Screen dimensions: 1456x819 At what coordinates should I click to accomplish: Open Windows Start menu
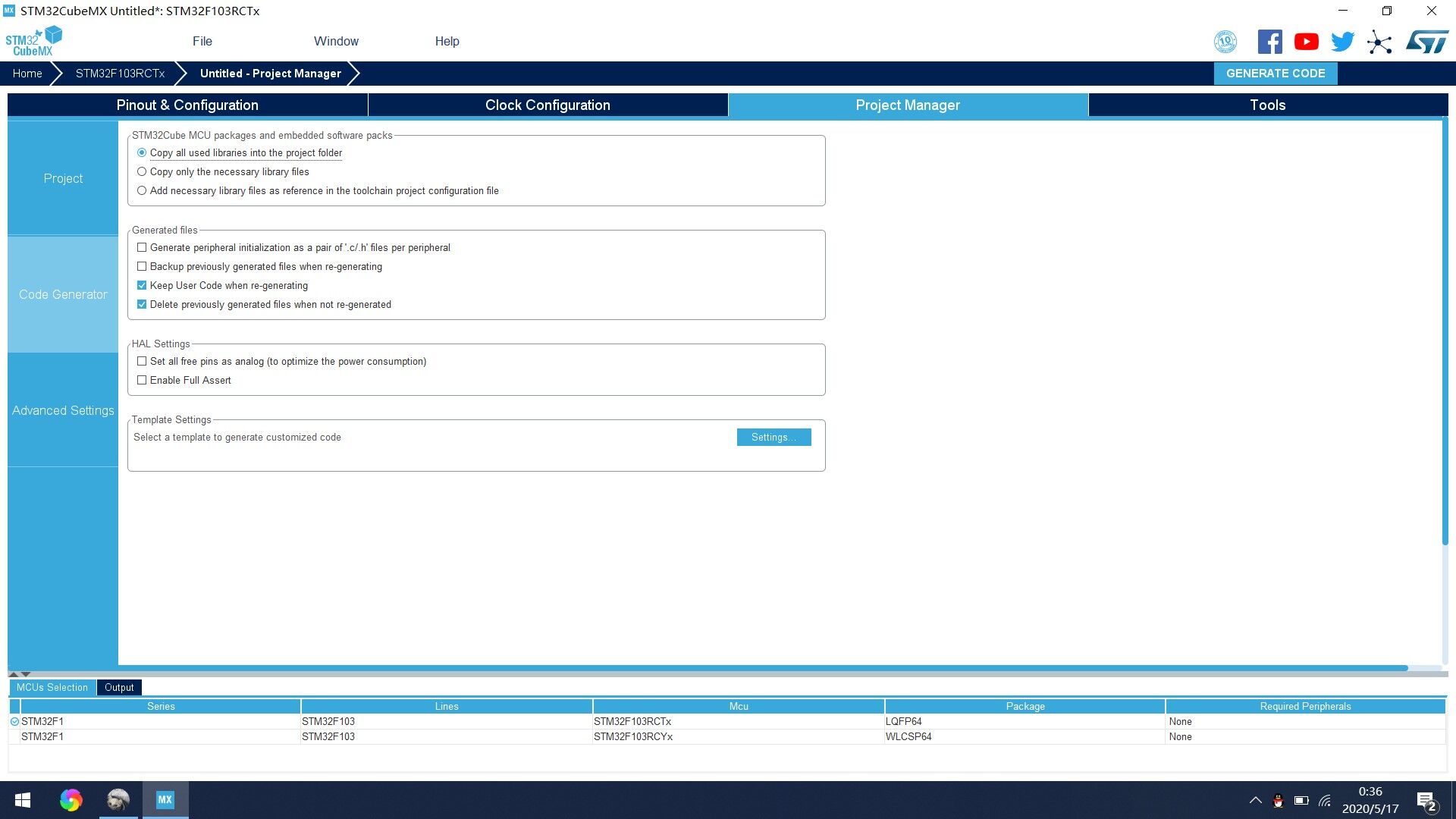coord(23,799)
